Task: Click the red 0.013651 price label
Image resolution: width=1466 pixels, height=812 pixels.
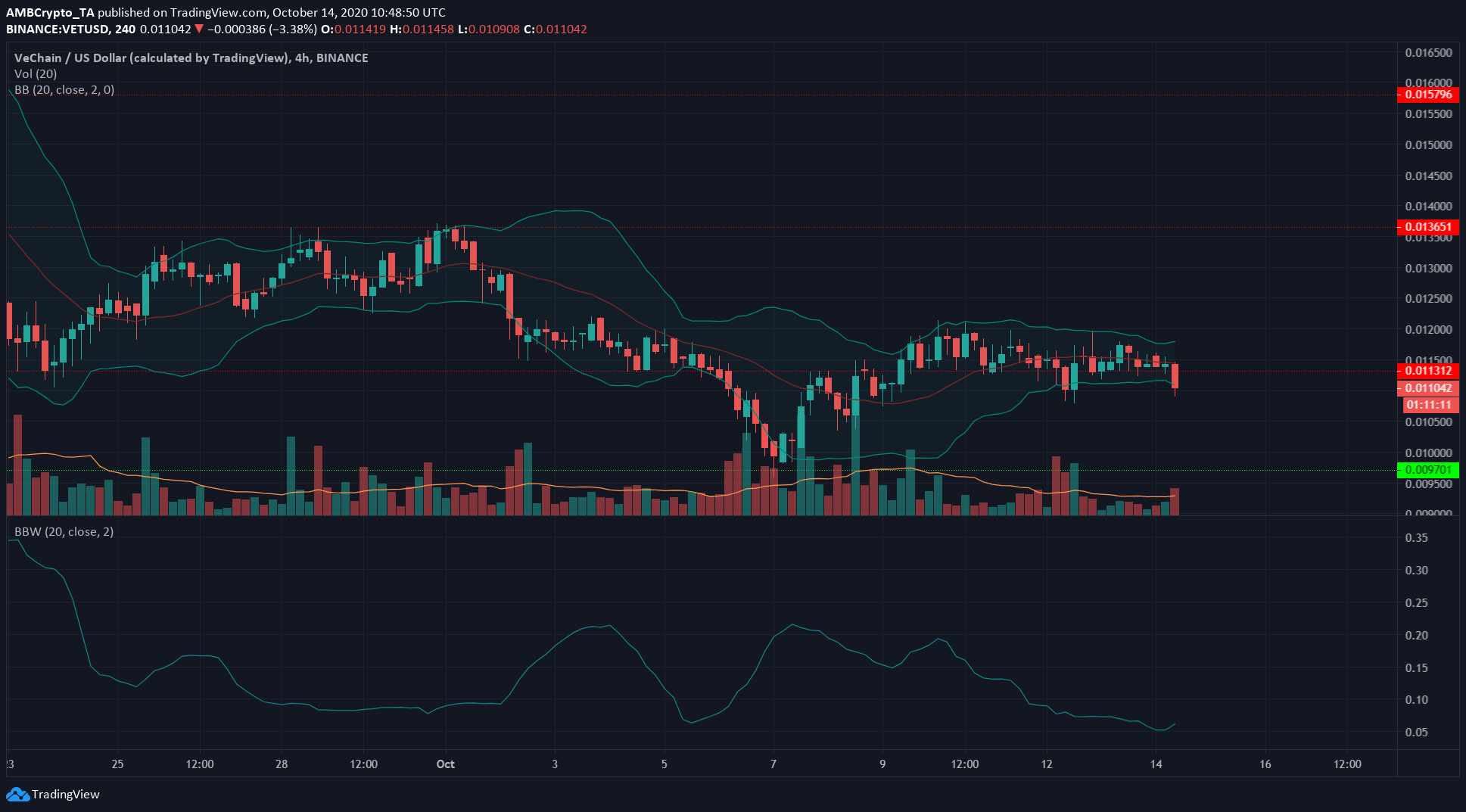Action: coord(1427,227)
